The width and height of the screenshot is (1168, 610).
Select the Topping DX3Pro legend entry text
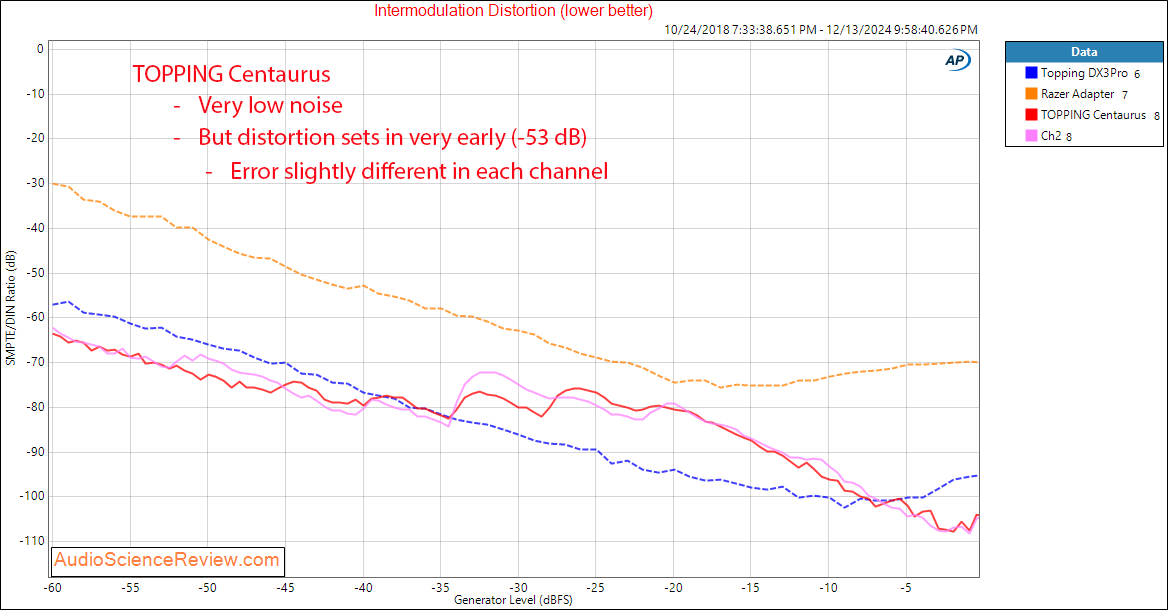click(x=1085, y=73)
